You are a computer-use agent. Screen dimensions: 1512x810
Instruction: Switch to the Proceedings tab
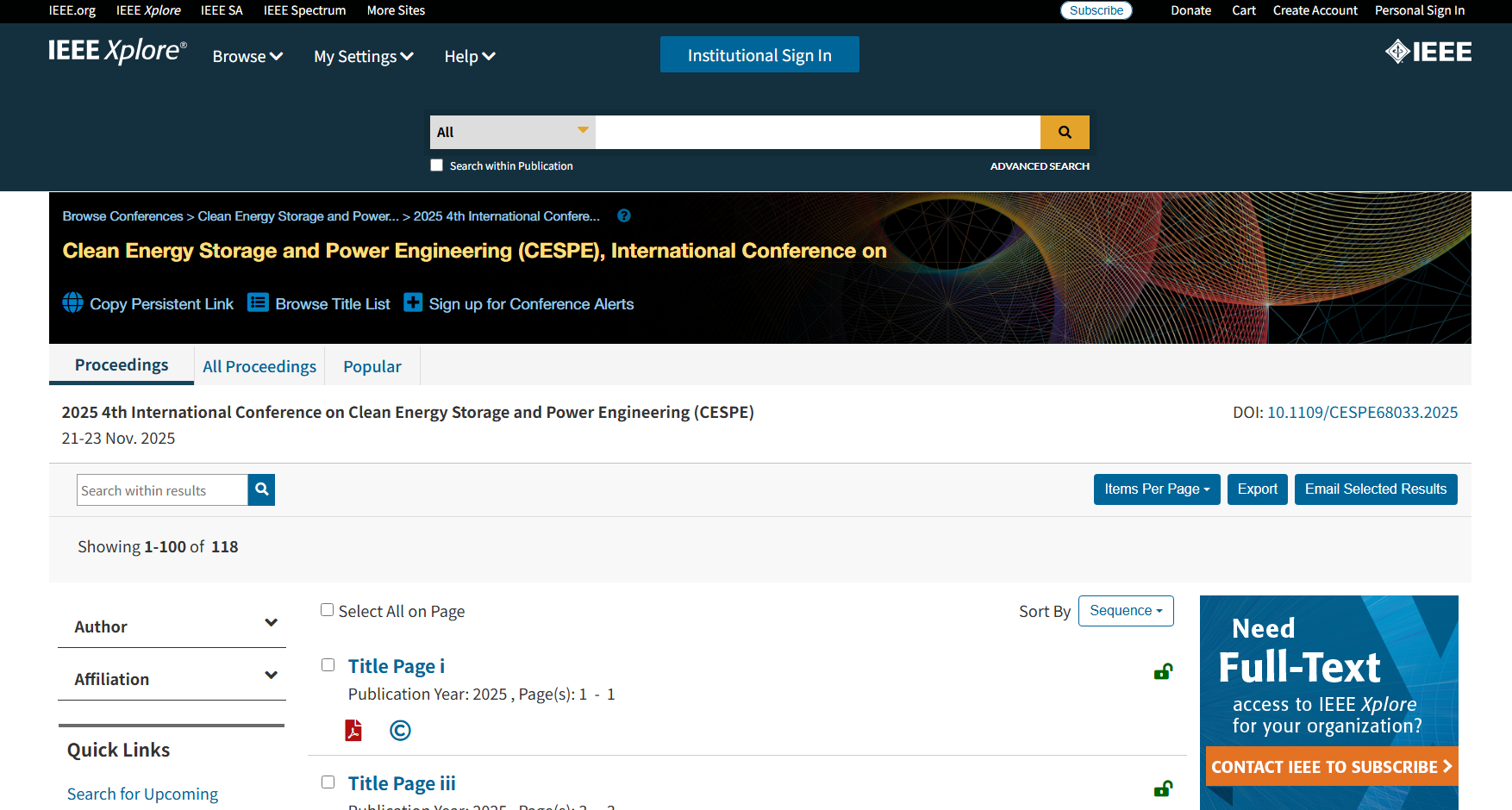(122, 364)
